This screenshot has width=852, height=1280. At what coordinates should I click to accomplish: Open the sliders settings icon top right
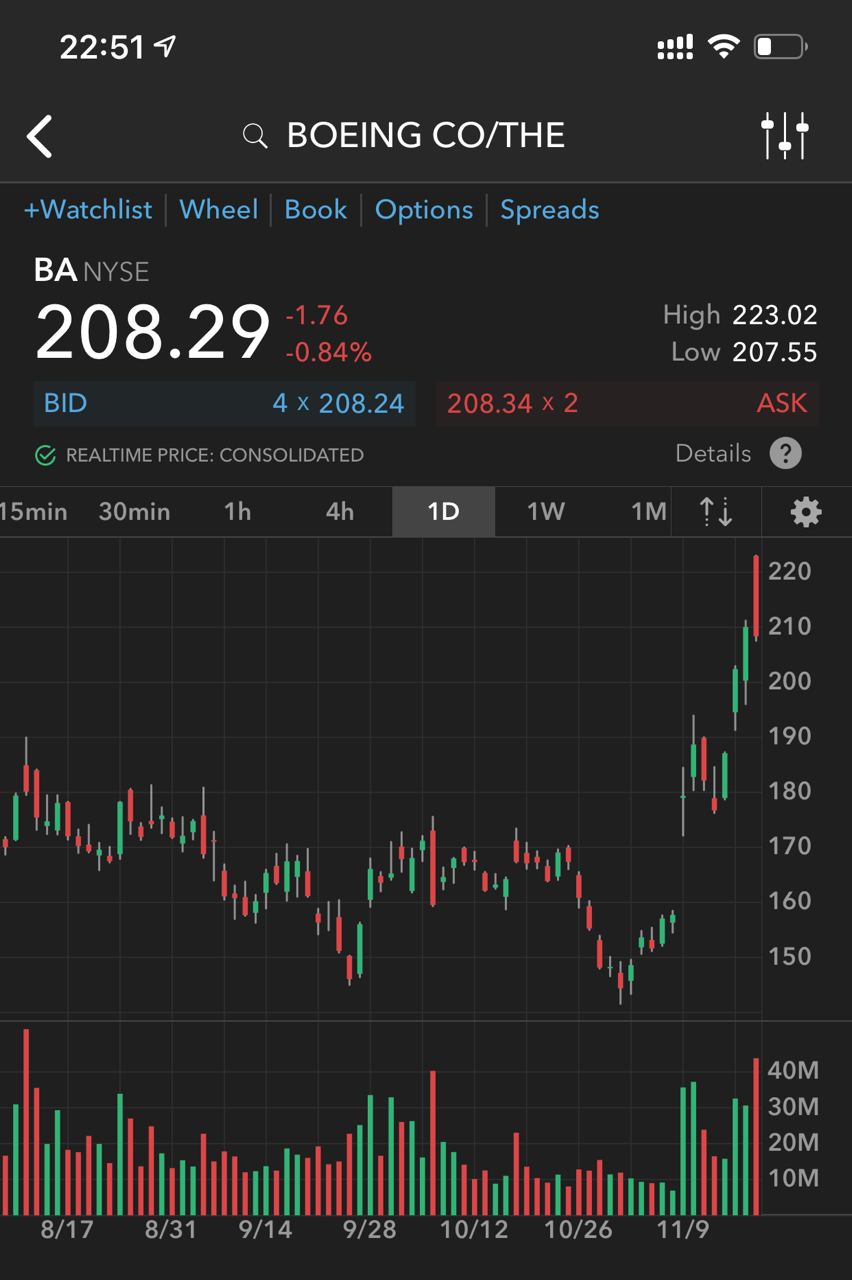[785, 136]
